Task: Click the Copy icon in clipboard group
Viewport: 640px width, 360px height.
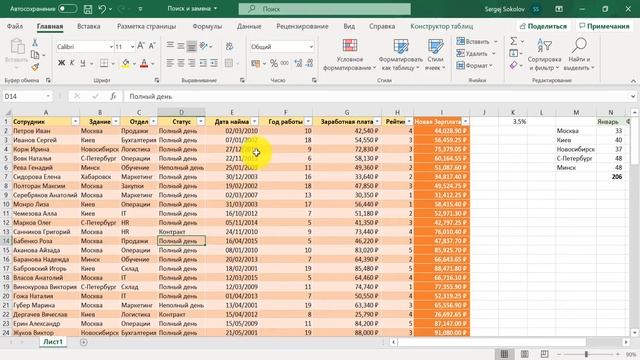Action: pos(35,55)
